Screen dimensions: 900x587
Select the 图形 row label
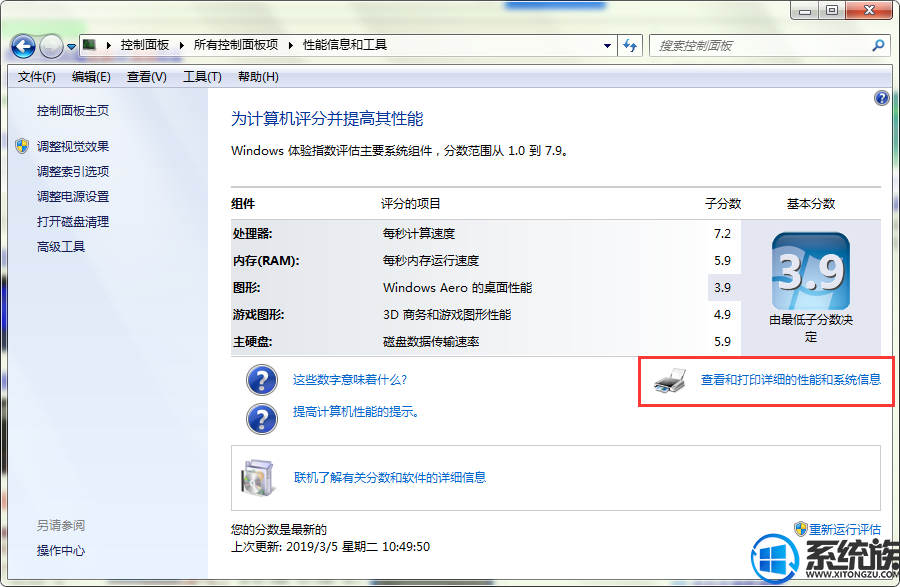(x=247, y=288)
